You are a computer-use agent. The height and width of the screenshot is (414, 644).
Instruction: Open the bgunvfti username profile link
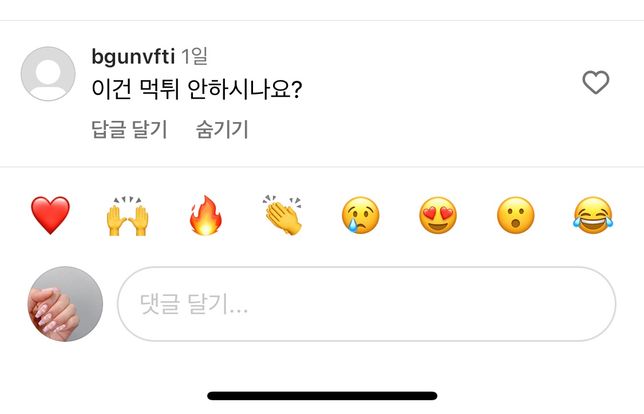(132, 56)
